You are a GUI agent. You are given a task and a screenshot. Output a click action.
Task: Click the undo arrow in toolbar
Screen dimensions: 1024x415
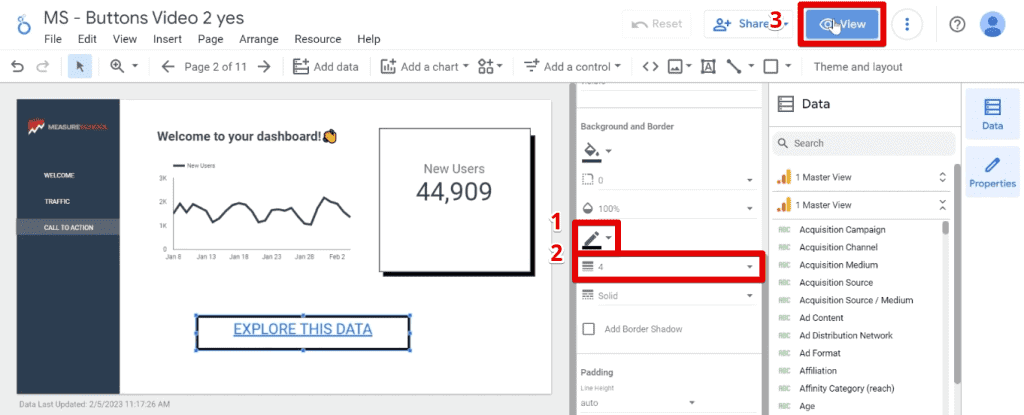point(17,67)
